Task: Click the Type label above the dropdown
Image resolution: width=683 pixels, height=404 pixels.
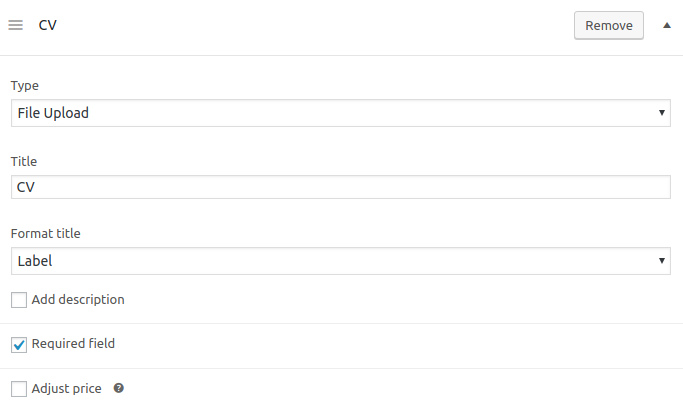Action: [x=25, y=86]
